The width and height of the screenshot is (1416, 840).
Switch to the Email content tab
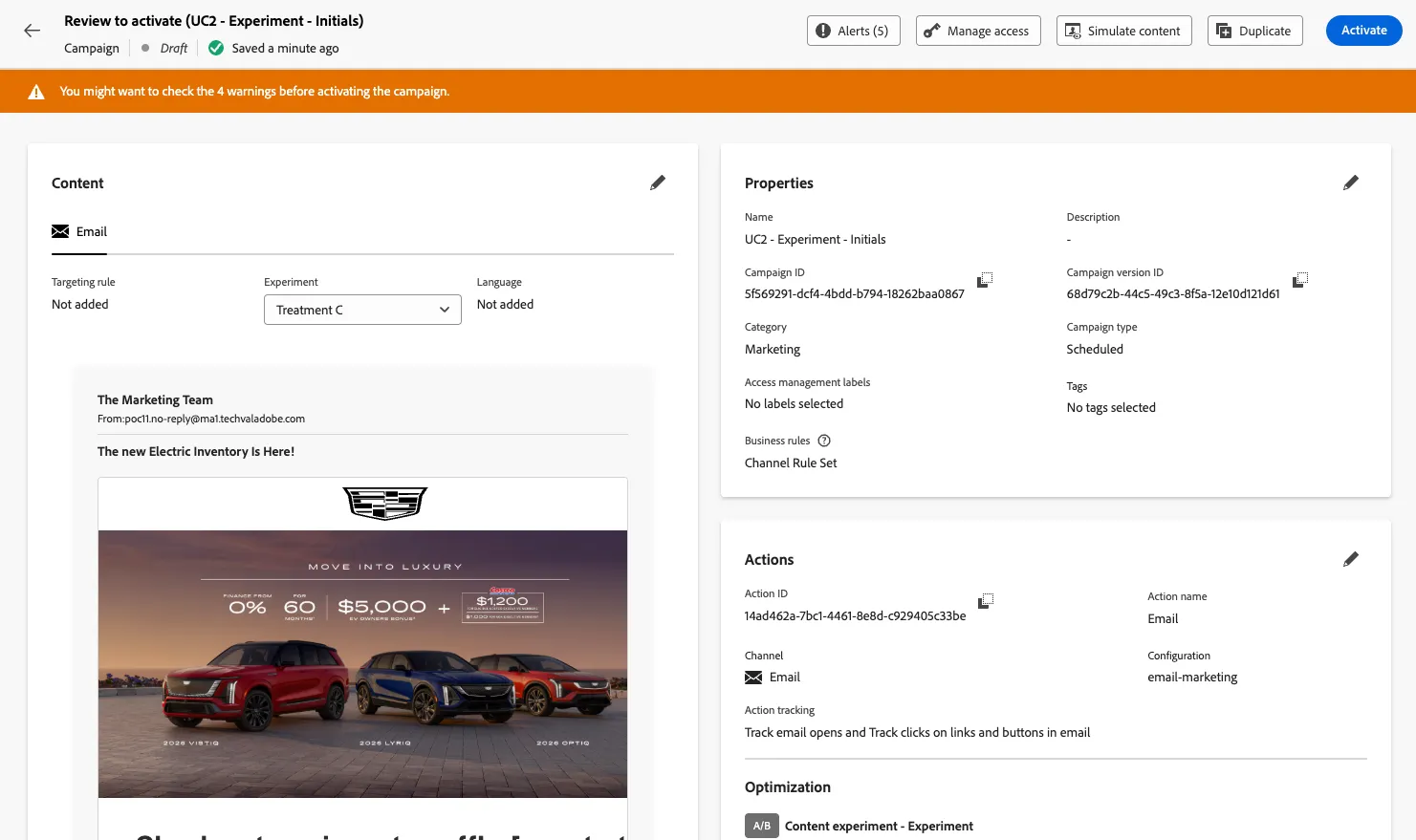tap(79, 232)
